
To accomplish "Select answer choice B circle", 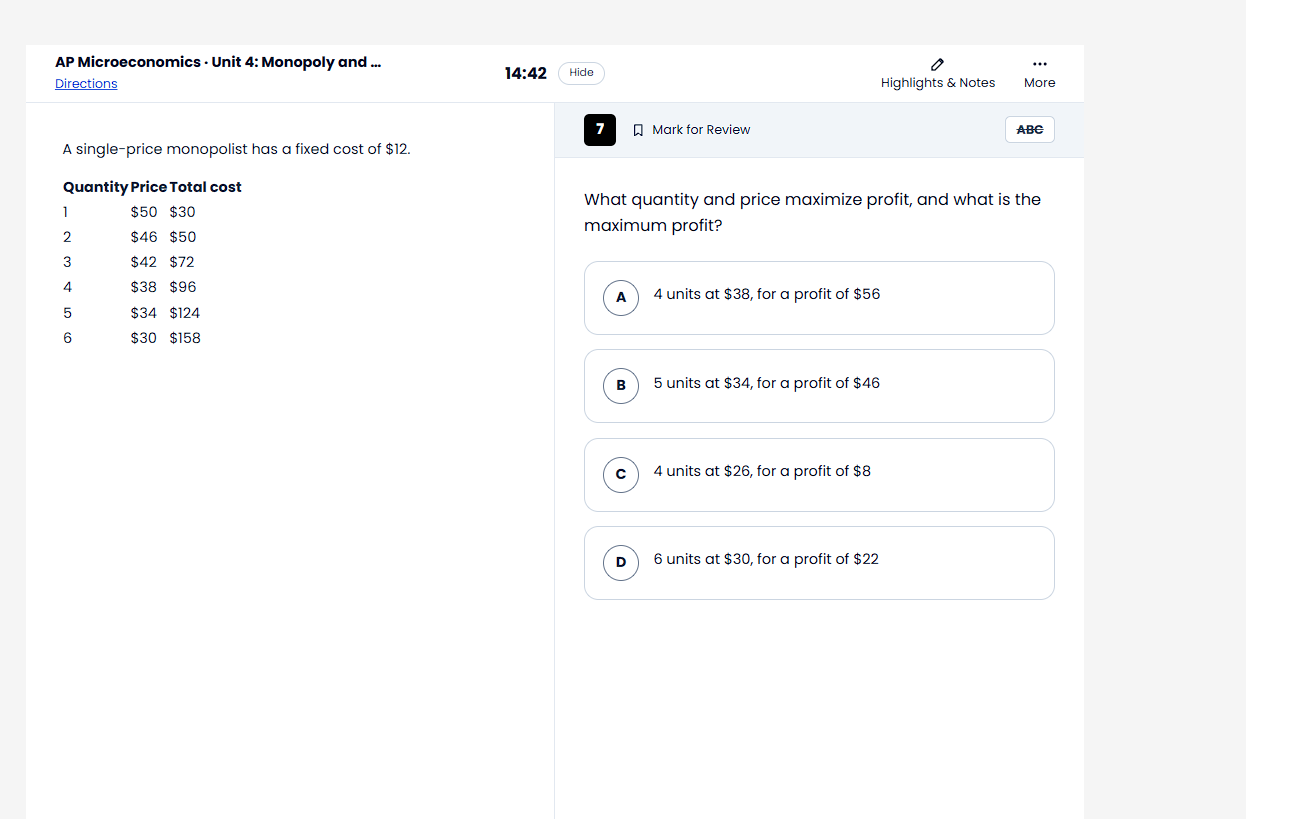I will [x=621, y=386].
